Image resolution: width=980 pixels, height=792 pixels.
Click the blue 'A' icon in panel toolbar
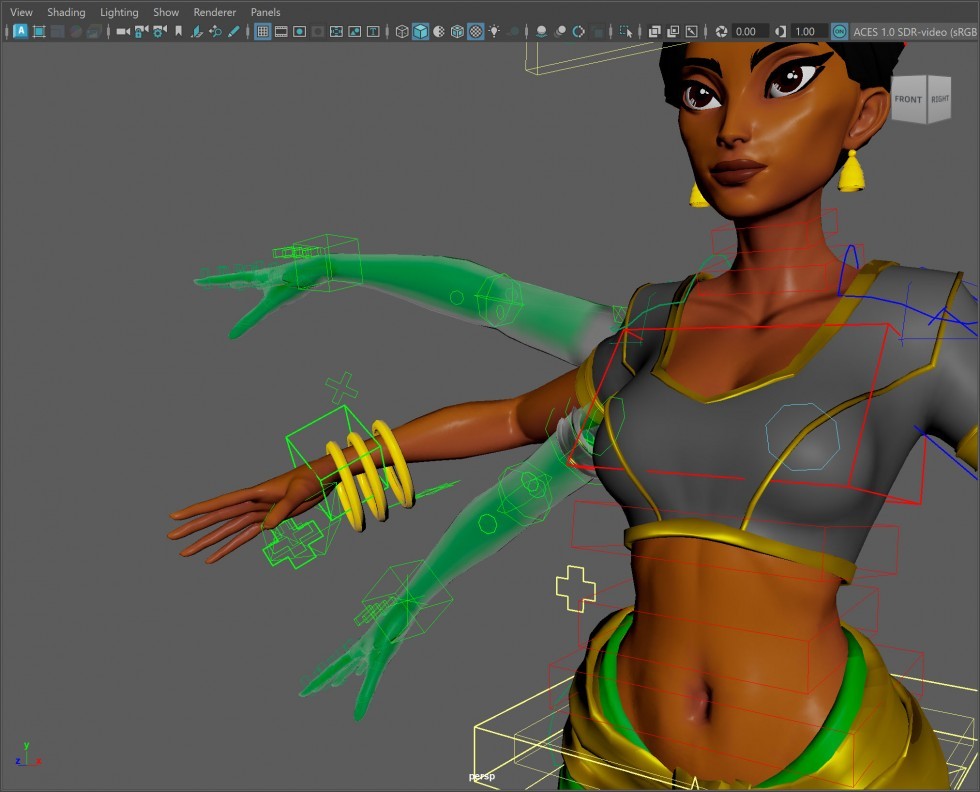[21, 31]
